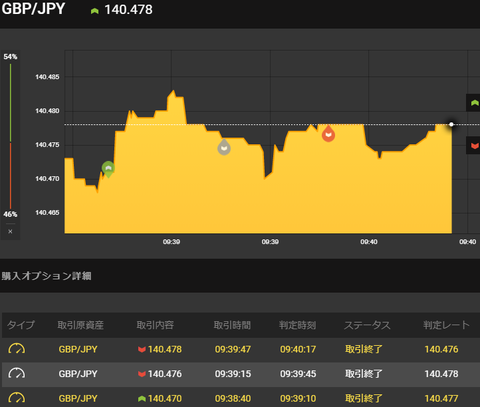Click the red down-arrow sell button on chart edge
This screenshot has height=407, width=480.
[474, 145]
